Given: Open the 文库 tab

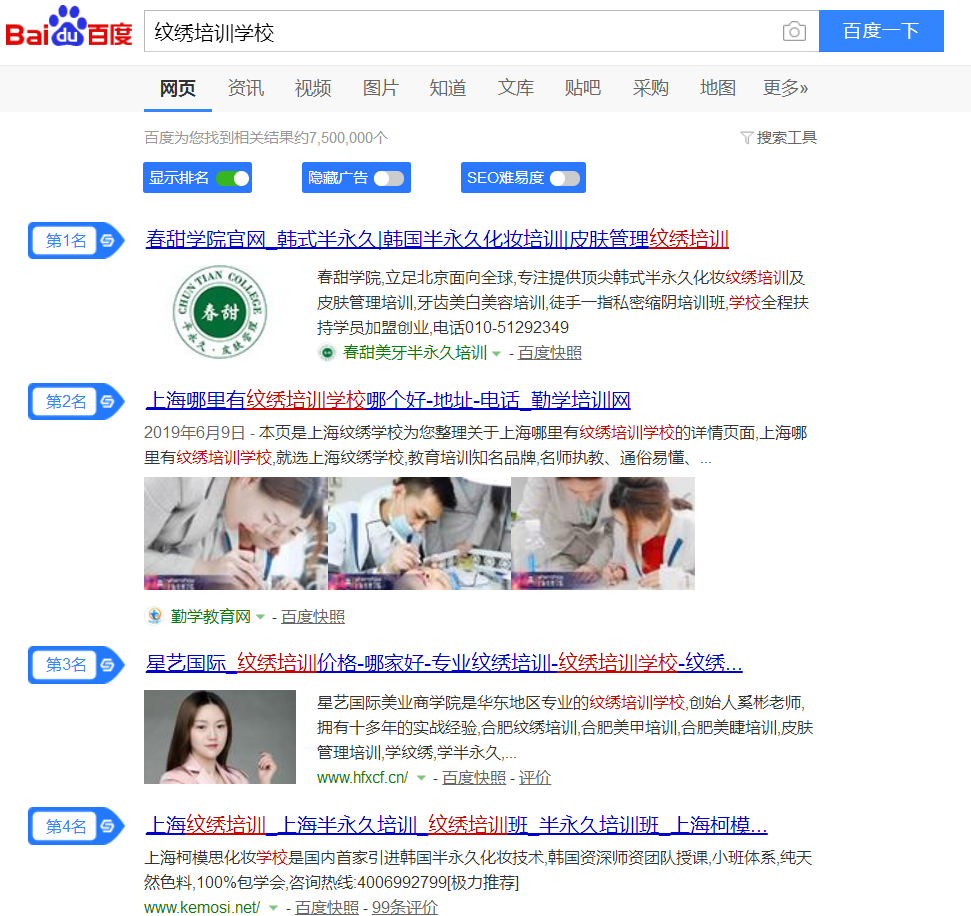Looking at the screenshot, I should tap(516, 88).
